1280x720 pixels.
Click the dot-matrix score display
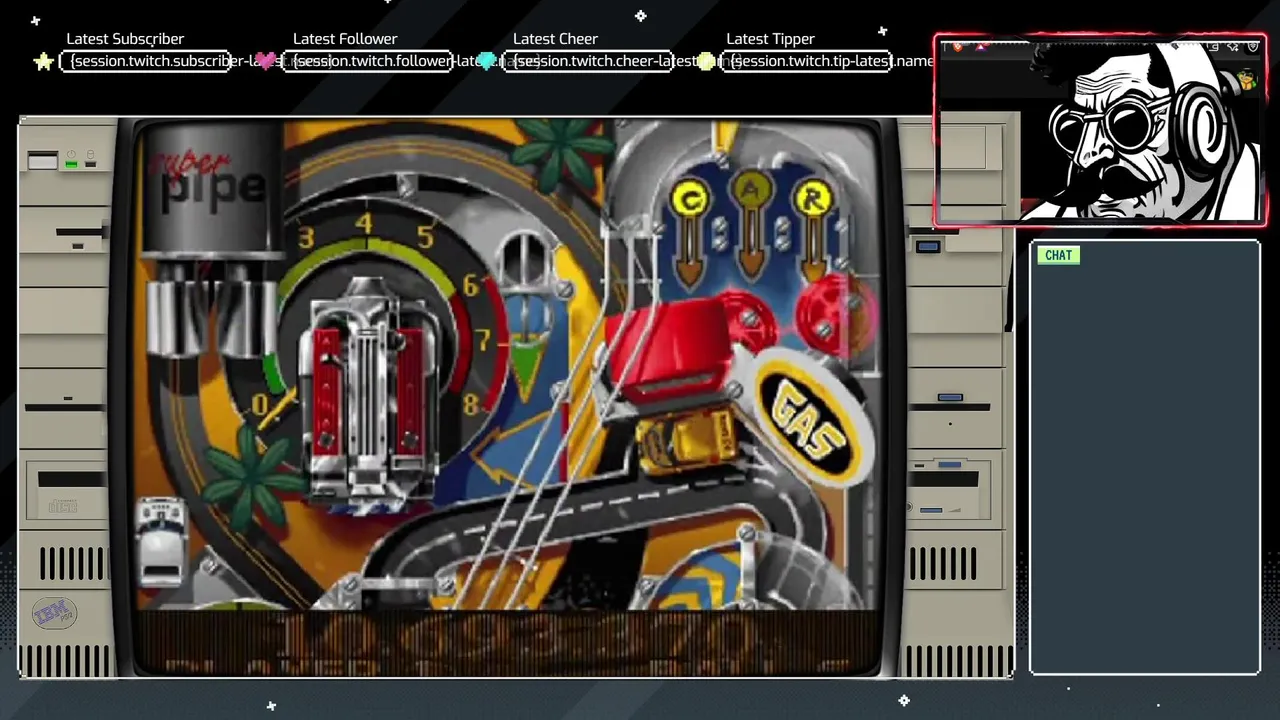tap(508, 642)
